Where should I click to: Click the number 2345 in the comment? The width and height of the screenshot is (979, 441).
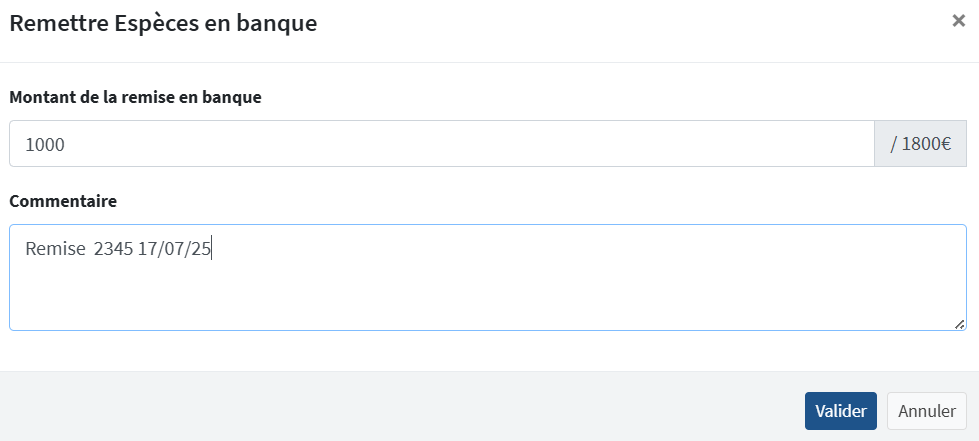click(113, 250)
